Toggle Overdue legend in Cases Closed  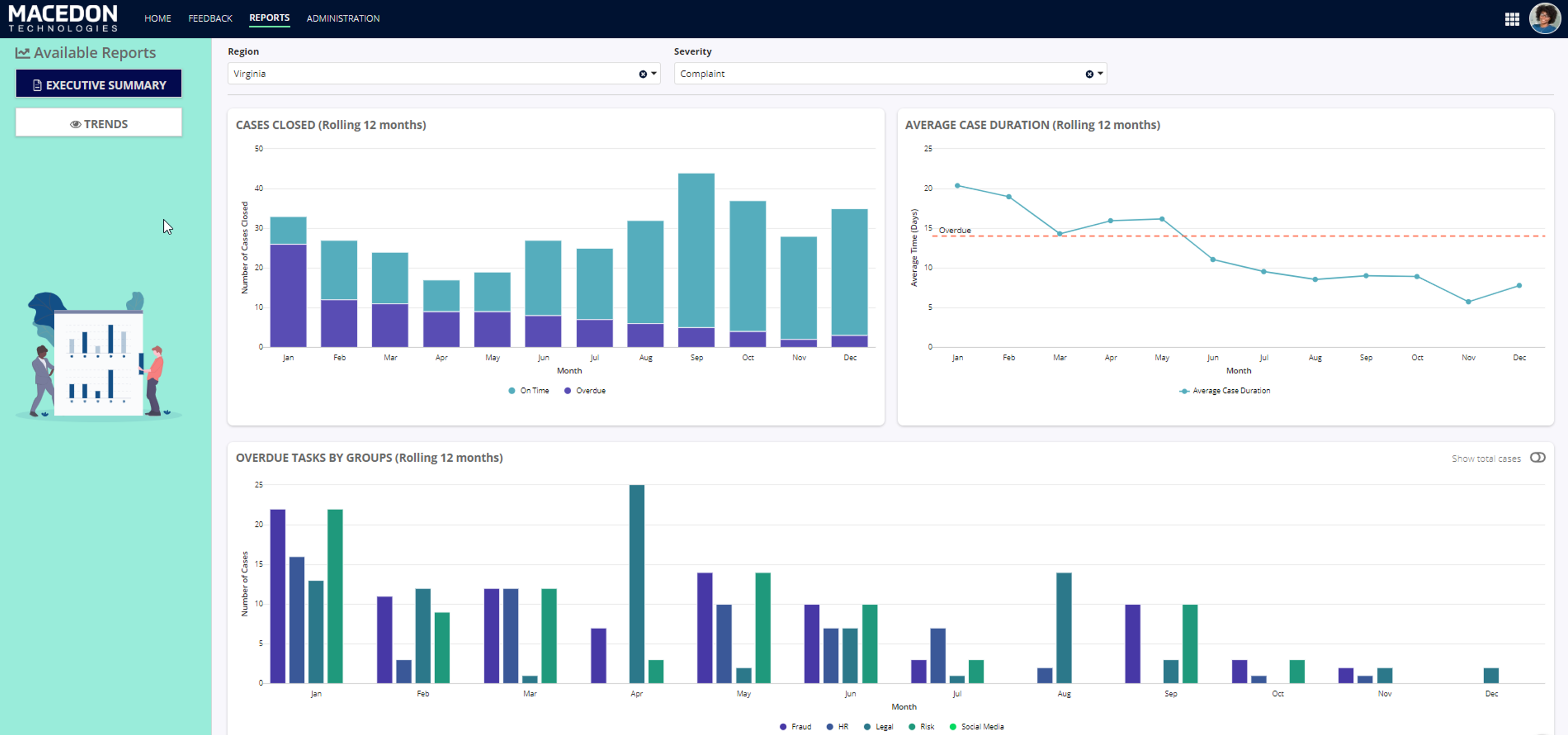(584, 390)
